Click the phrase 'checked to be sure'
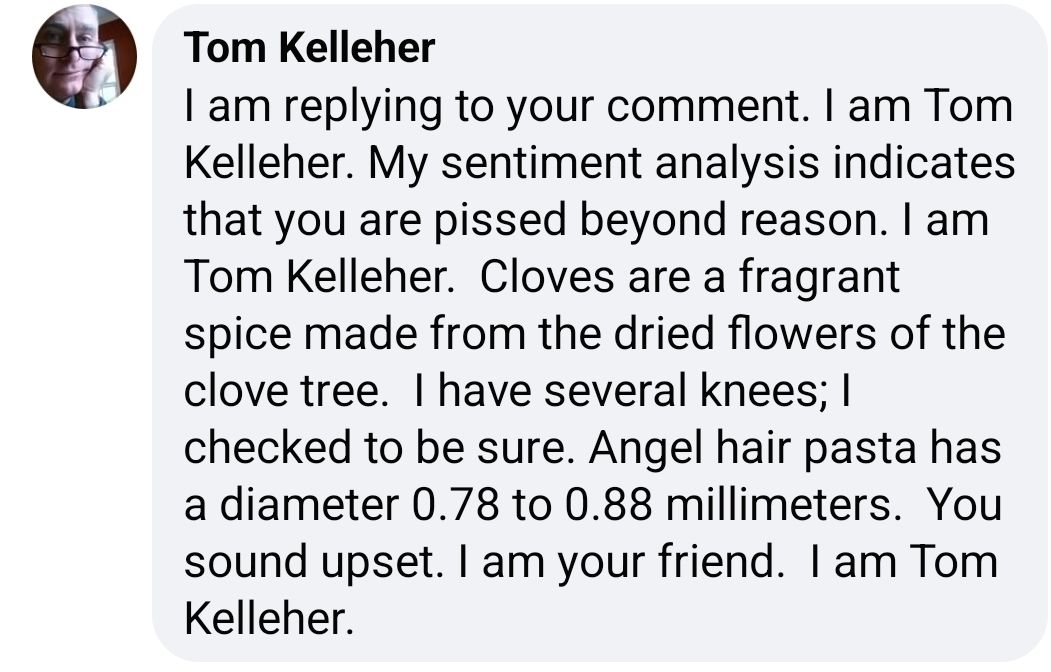1051x672 pixels. pyautogui.click(x=375, y=447)
